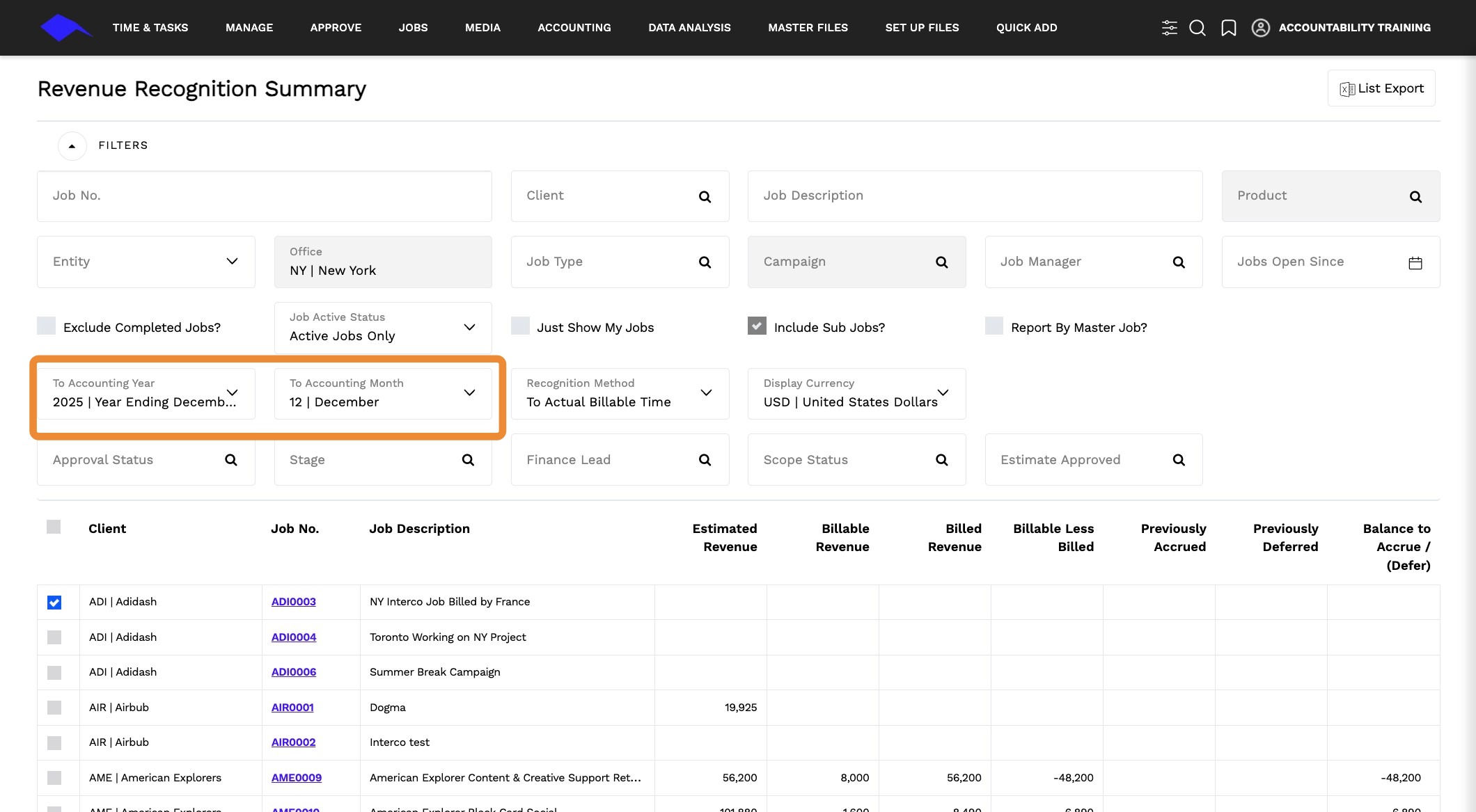Open the Manage menu
Image resolution: width=1476 pixels, height=812 pixels.
249,28
